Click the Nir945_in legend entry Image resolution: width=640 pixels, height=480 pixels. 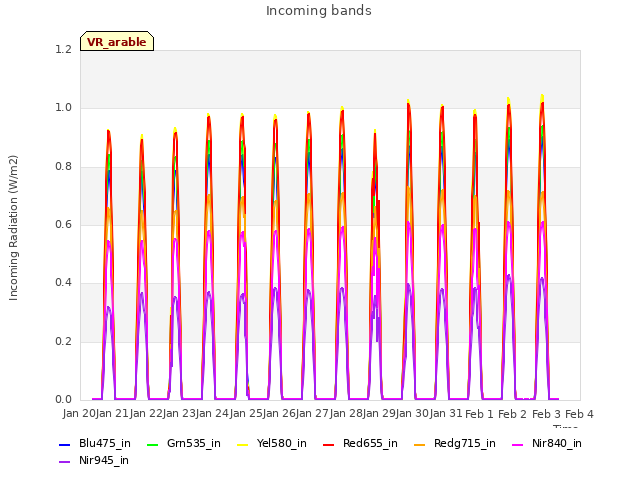pyautogui.click(x=94, y=460)
